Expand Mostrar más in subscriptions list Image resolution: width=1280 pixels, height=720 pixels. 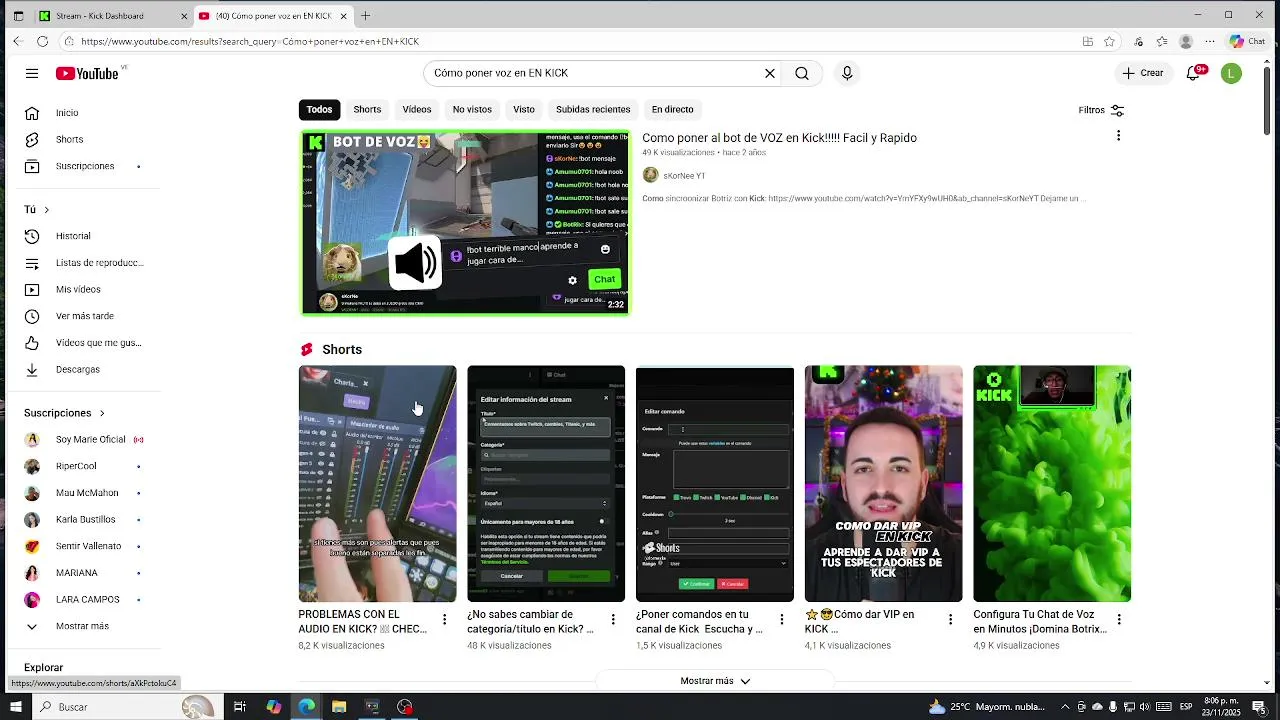point(82,626)
